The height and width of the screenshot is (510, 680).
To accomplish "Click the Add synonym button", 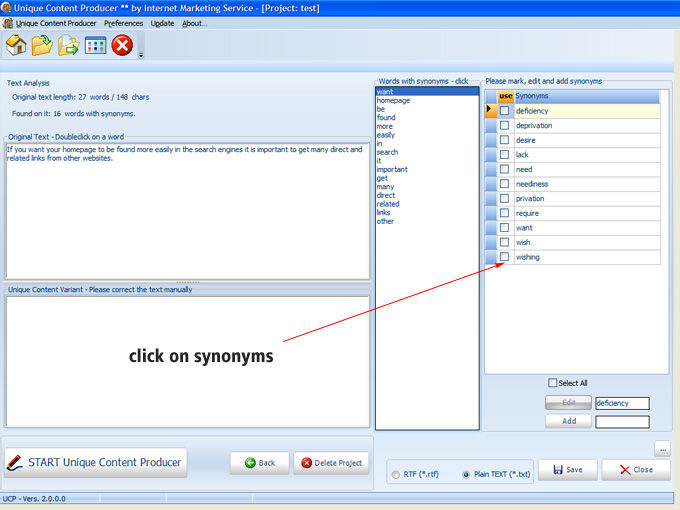I will [569, 421].
